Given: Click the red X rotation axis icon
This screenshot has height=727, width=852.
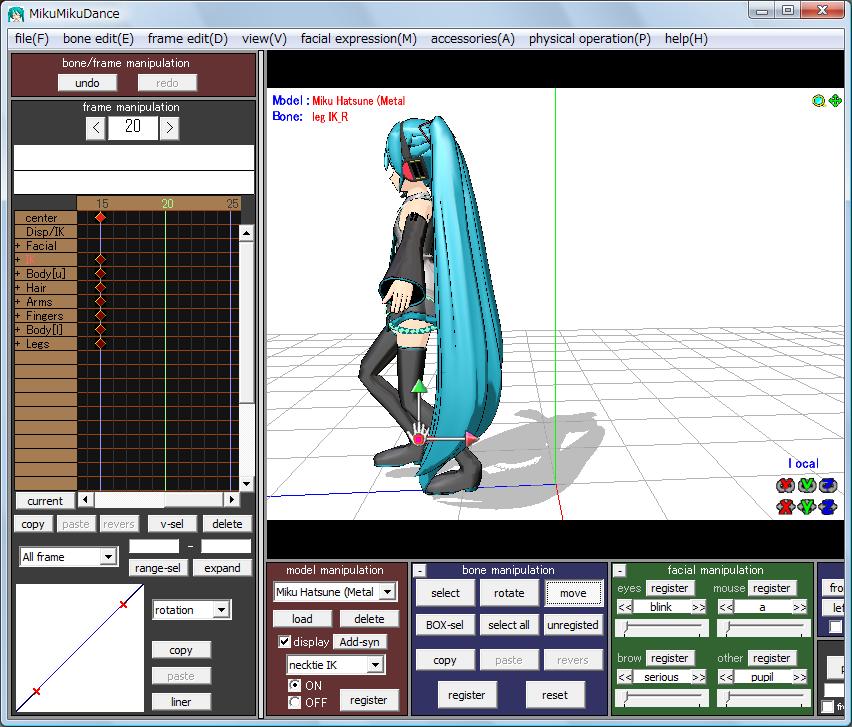Looking at the screenshot, I should click(785, 485).
